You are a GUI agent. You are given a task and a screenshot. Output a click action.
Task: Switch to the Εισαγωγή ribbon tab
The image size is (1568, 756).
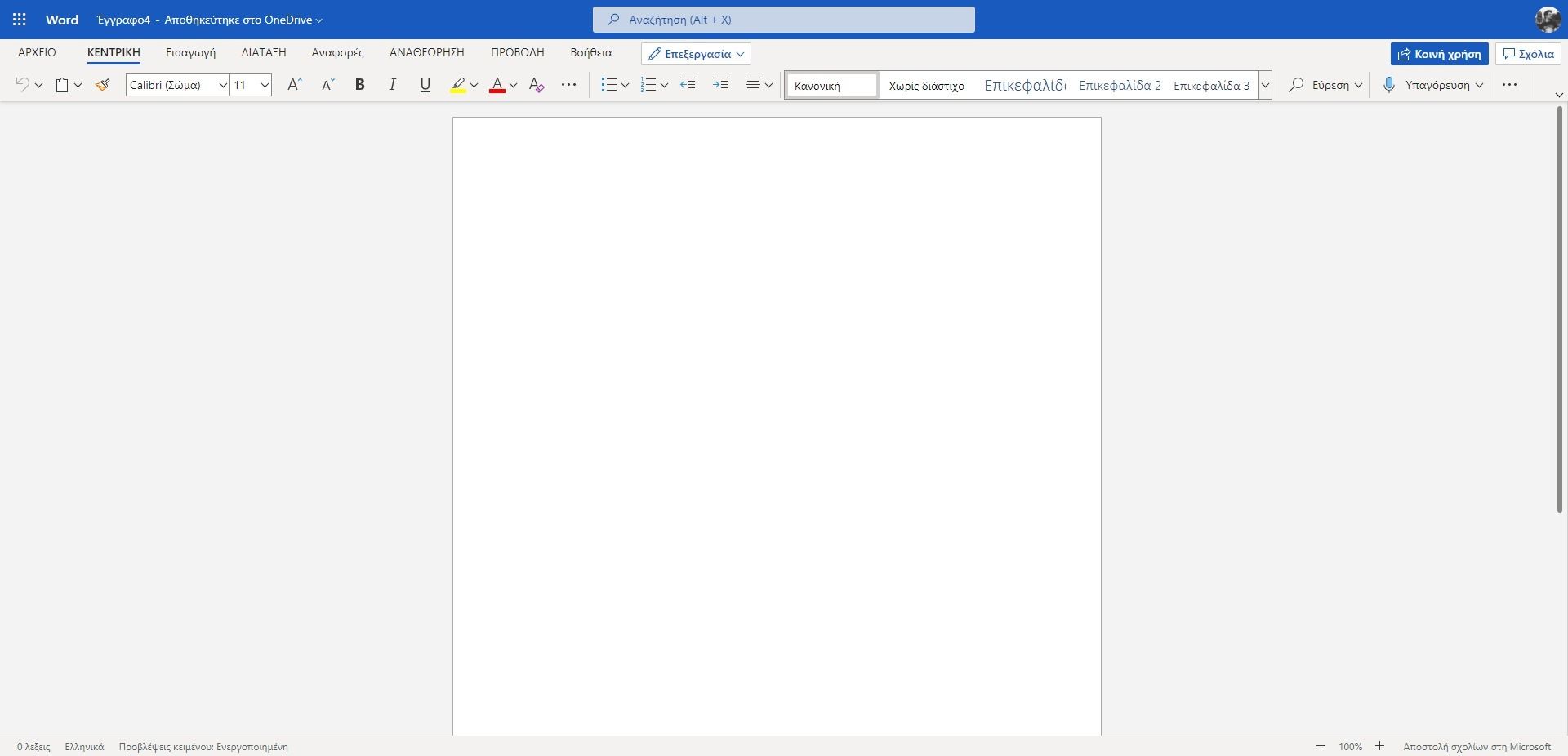(x=189, y=52)
